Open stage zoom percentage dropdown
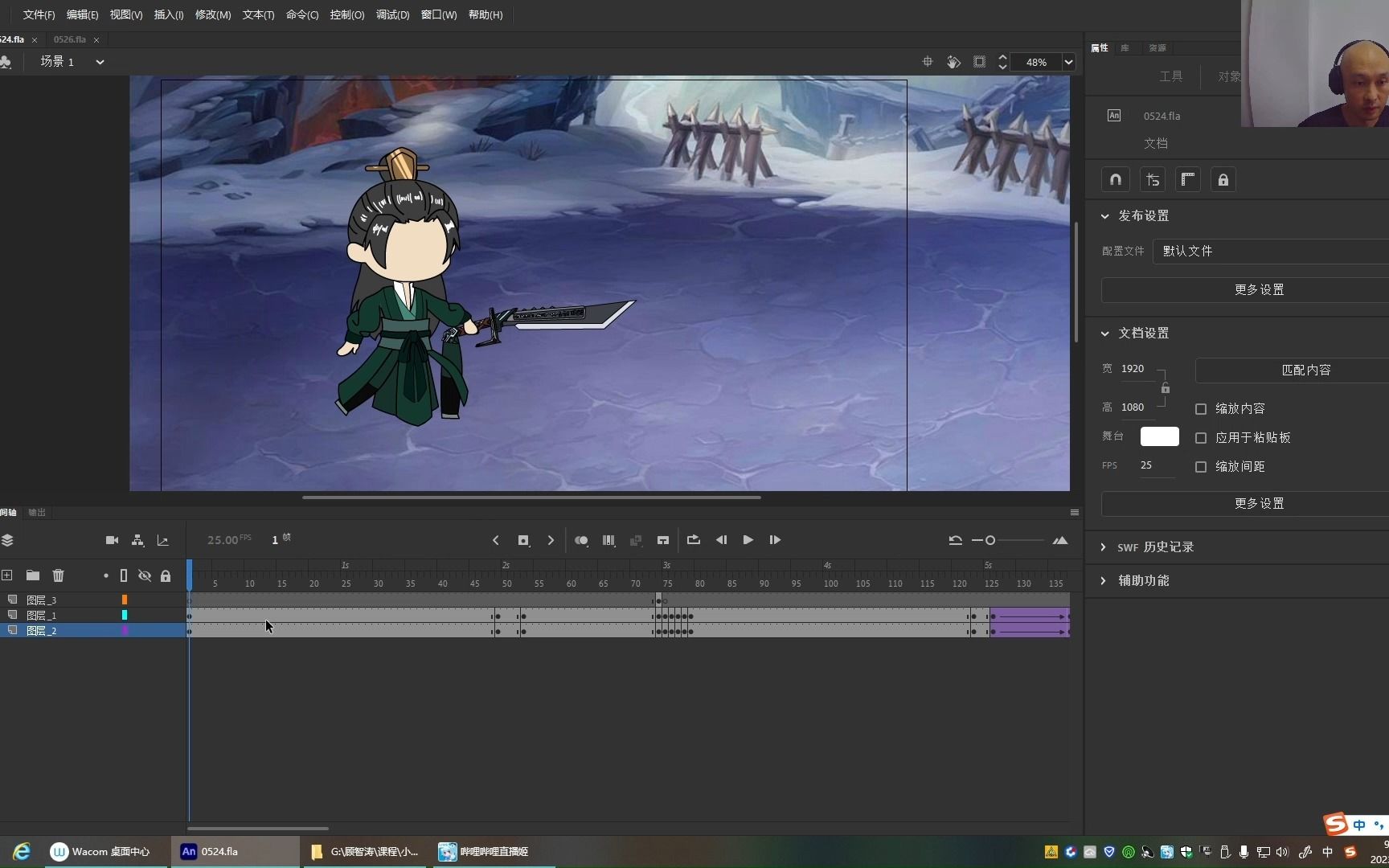Image resolution: width=1389 pixels, height=868 pixels. pyautogui.click(x=1068, y=62)
